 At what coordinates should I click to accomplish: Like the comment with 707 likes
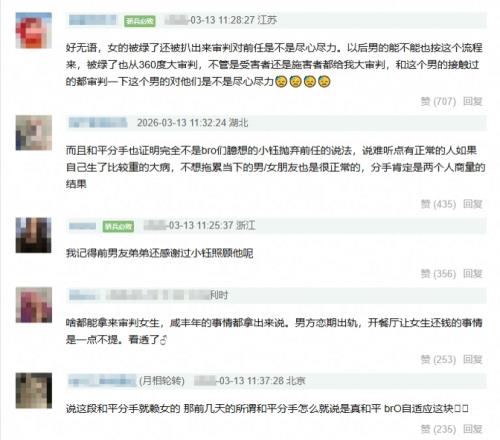pyautogui.click(x=438, y=101)
